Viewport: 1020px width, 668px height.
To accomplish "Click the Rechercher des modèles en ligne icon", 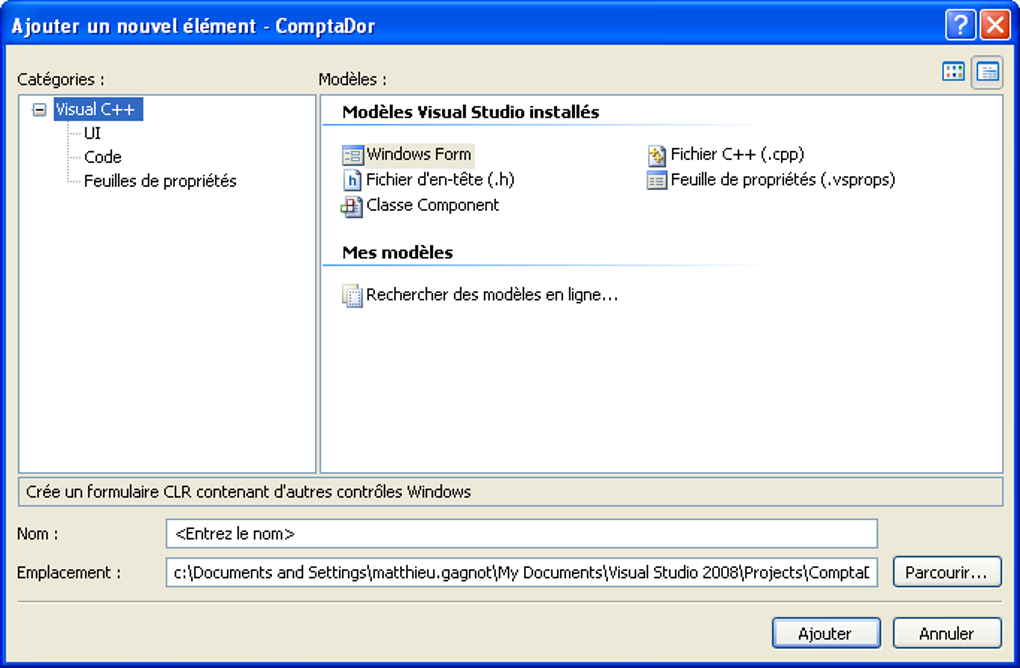I will pyautogui.click(x=352, y=296).
